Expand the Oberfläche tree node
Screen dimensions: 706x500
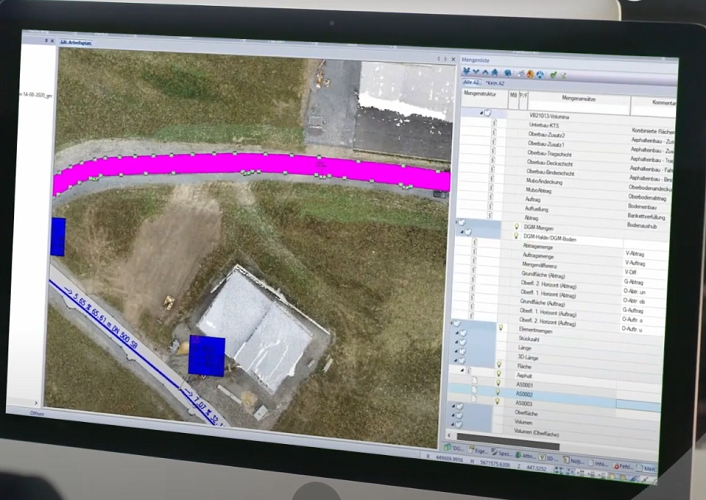(453, 406)
